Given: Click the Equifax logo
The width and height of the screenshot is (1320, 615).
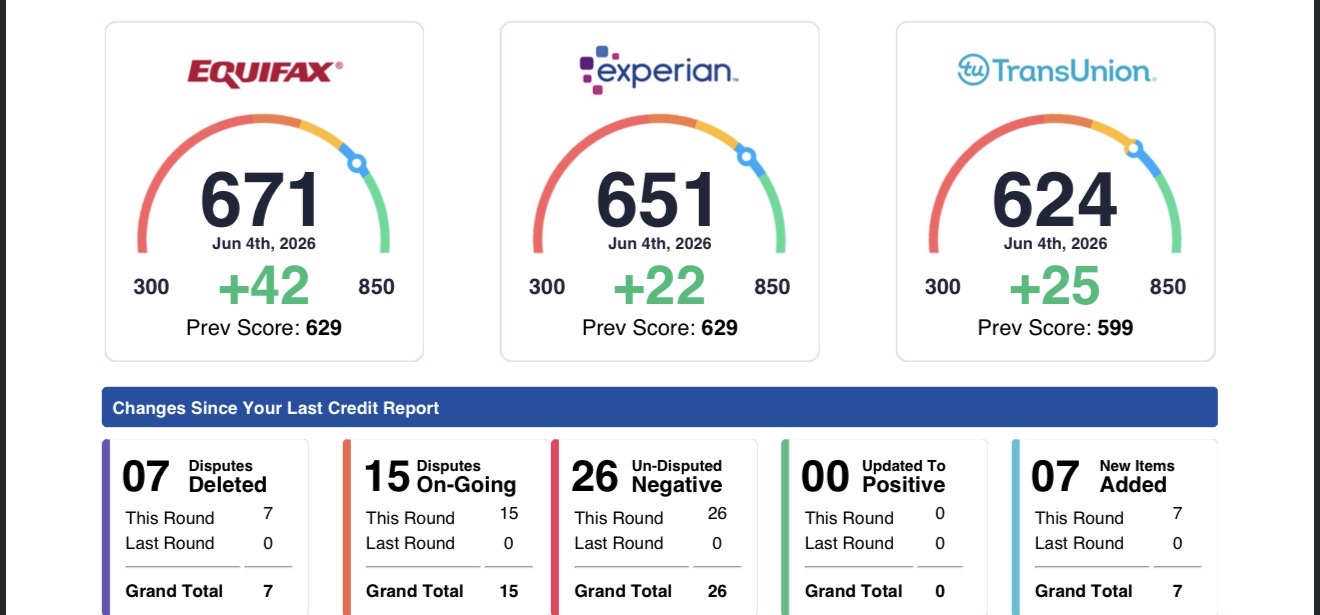Looking at the screenshot, I should click(x=265, y=73).
